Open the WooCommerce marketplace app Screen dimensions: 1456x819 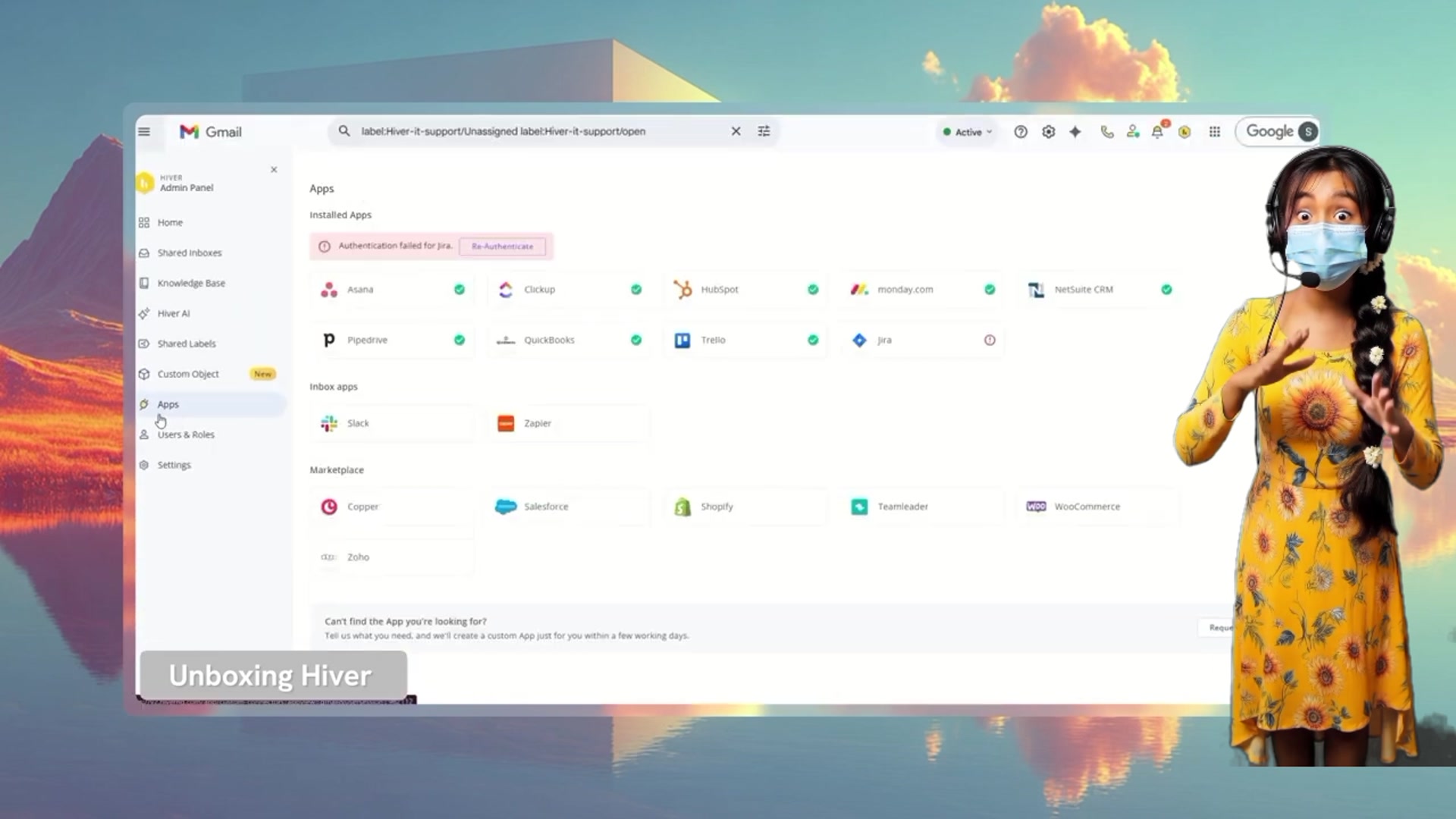(x=1099, y=507)
